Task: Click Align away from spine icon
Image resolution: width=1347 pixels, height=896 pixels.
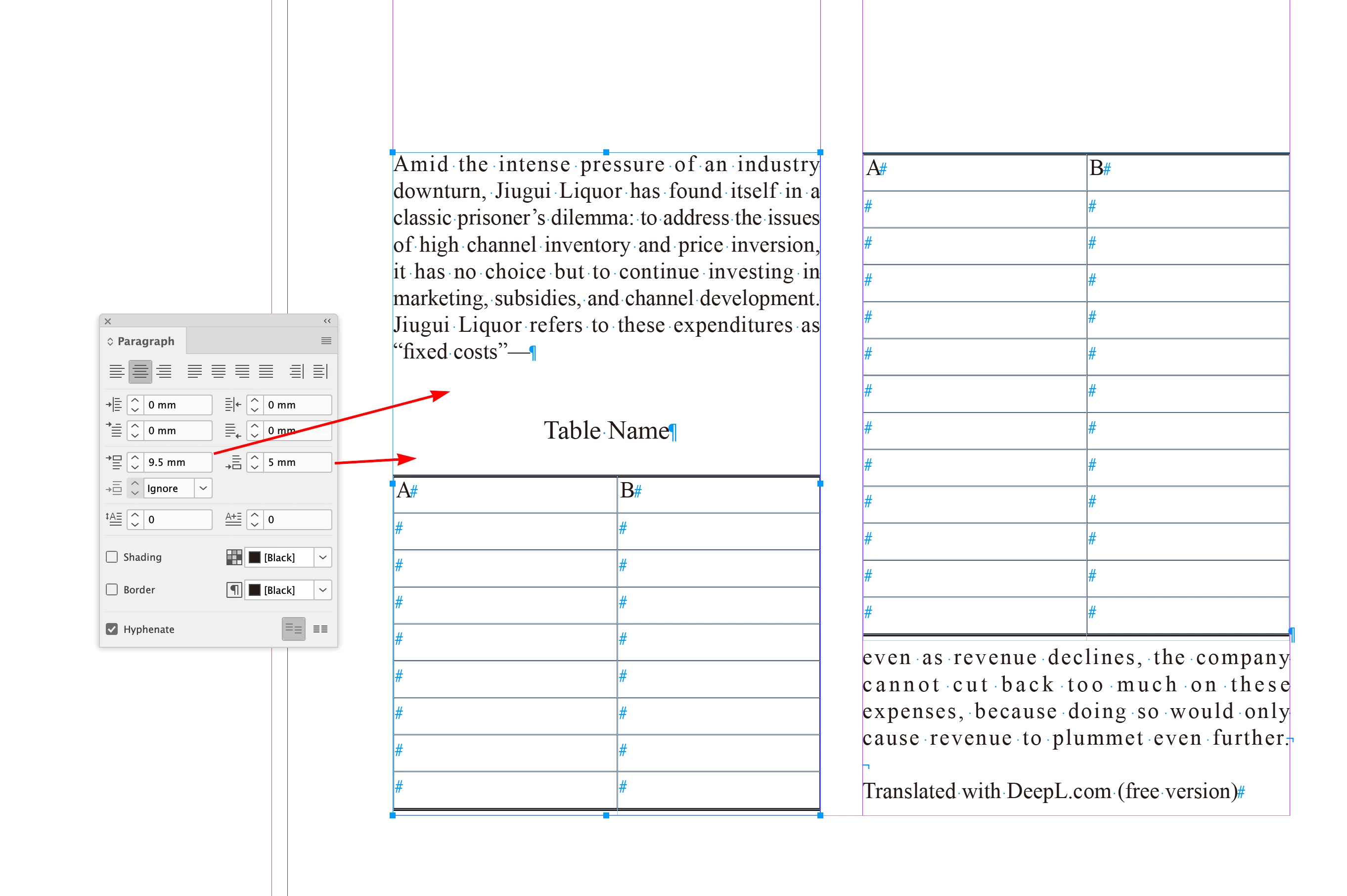Action: [x=320, y=371]
